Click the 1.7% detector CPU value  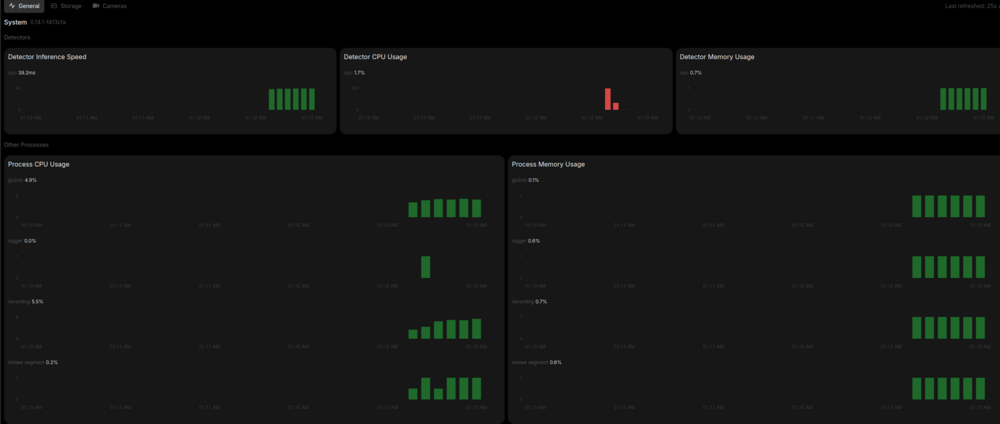click(360, 73)
